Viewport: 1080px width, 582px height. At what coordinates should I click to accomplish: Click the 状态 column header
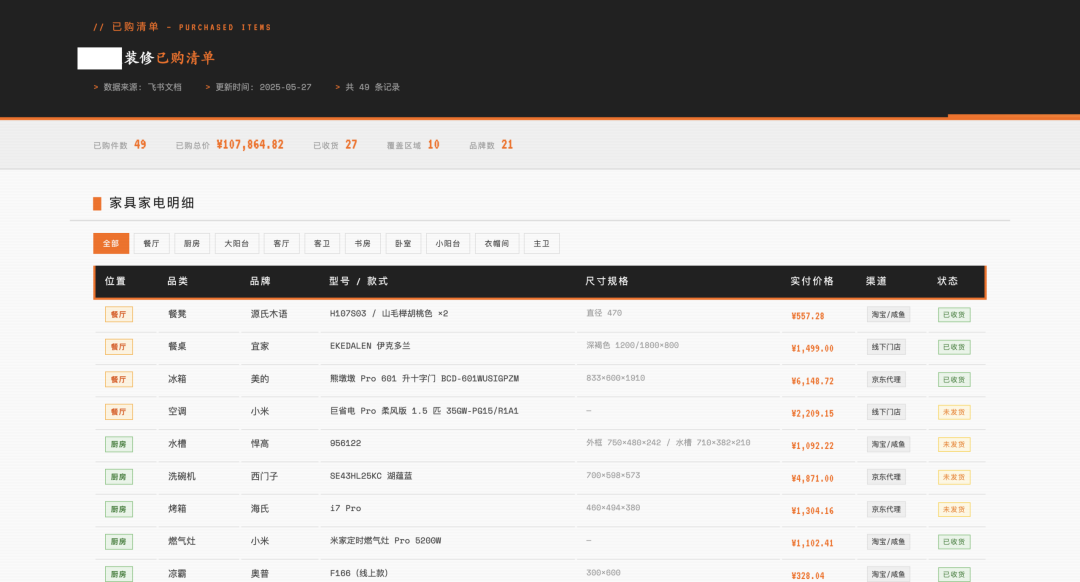(948, 282)
